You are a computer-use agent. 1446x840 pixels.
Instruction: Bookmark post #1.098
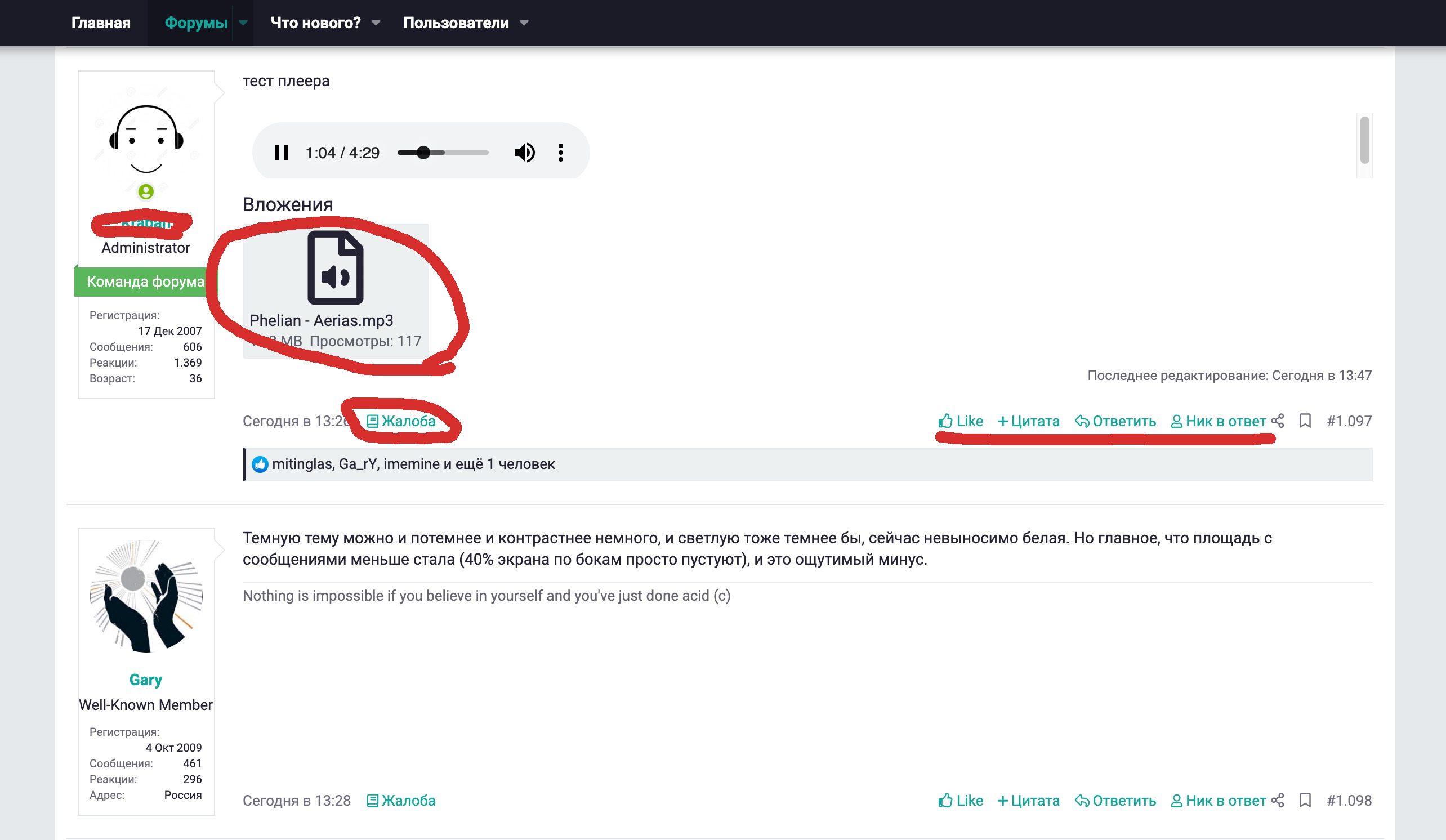pyautogui.click(x=1305, y=801)
